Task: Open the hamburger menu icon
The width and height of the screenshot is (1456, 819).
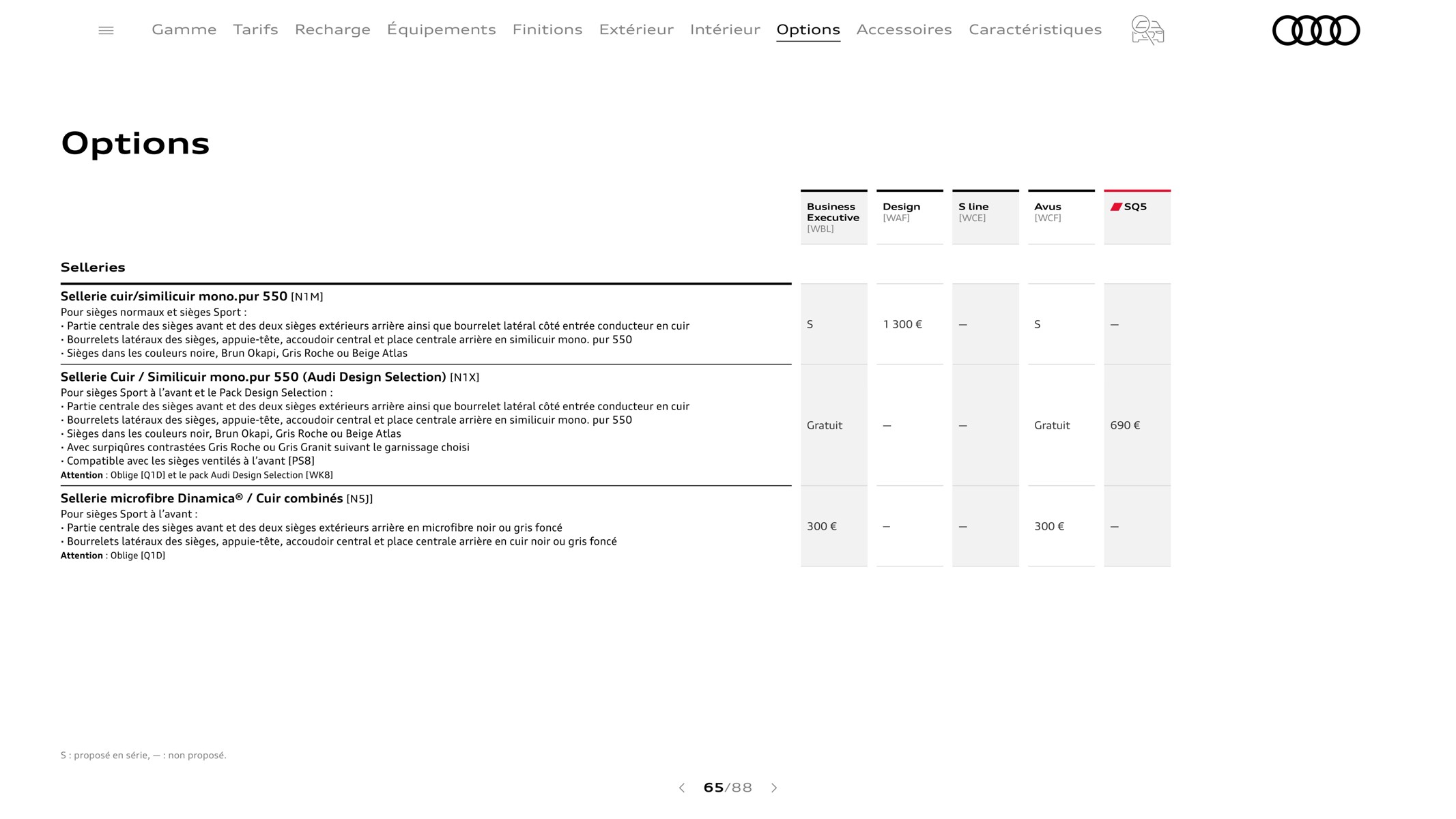Action: 106,31
